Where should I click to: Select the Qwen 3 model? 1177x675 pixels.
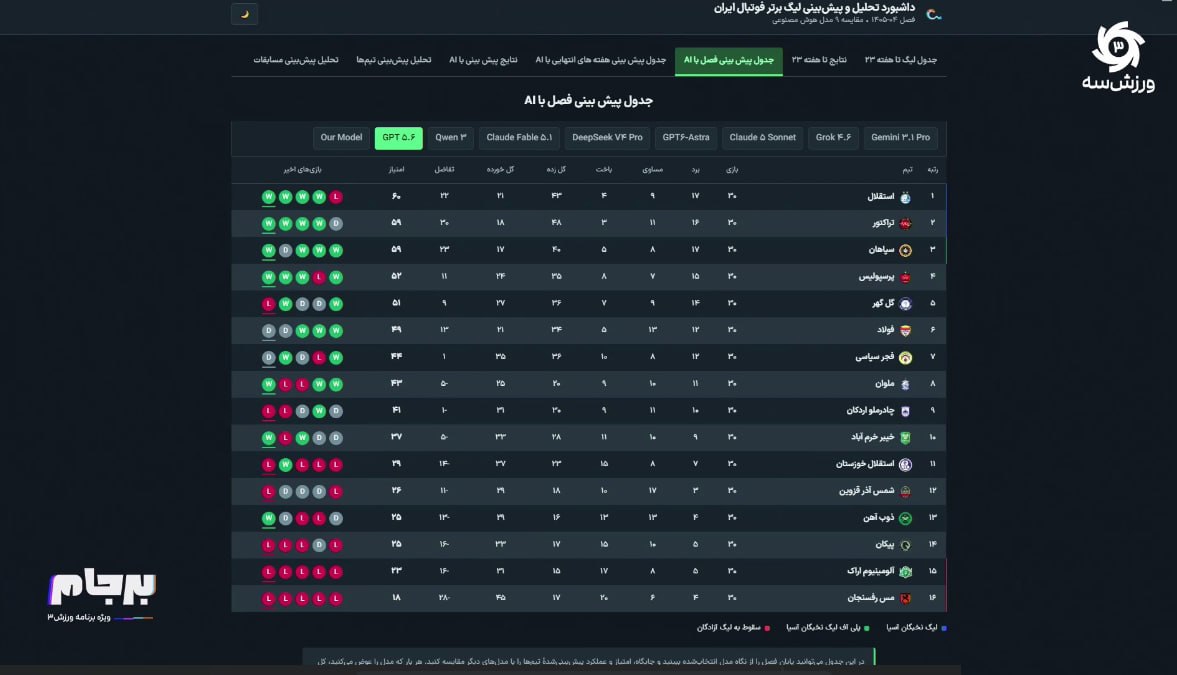tap(450, 137)
